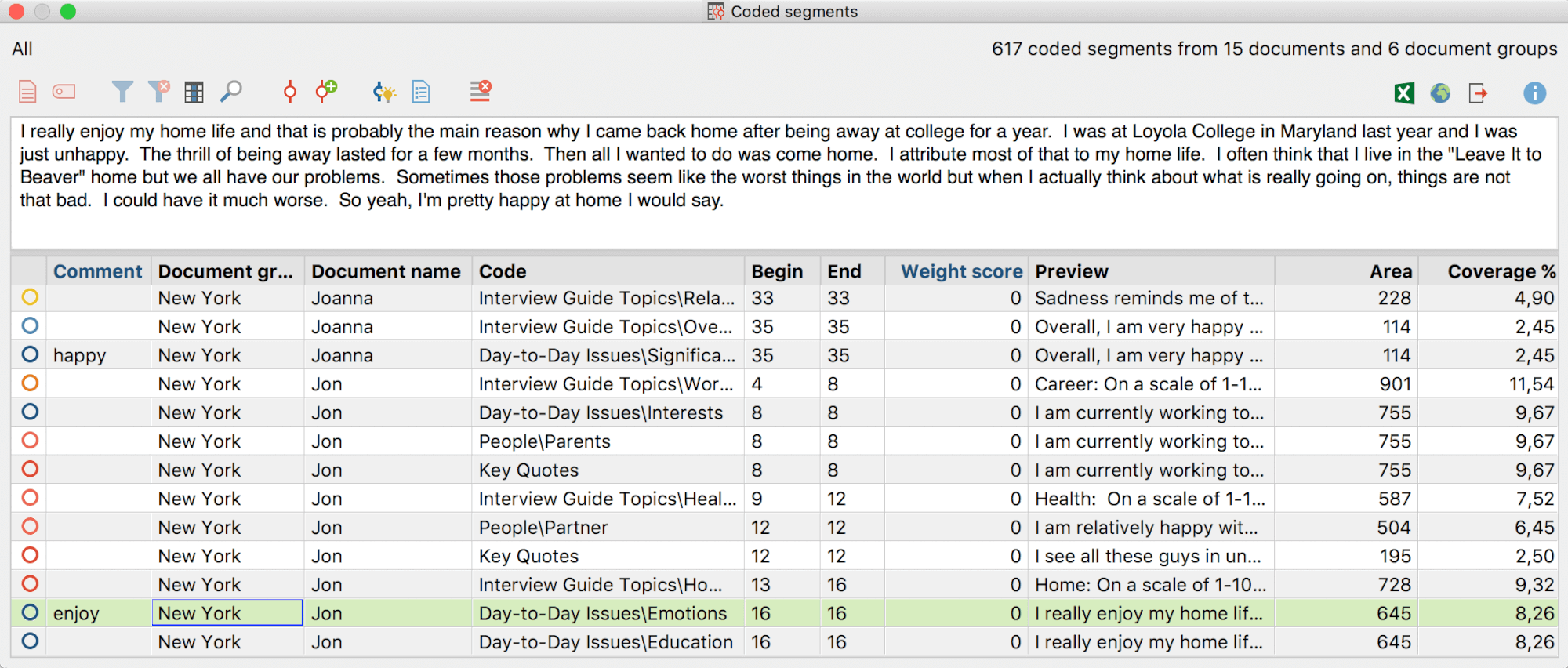Click the red document icon in the toolbar

point(27,92)
